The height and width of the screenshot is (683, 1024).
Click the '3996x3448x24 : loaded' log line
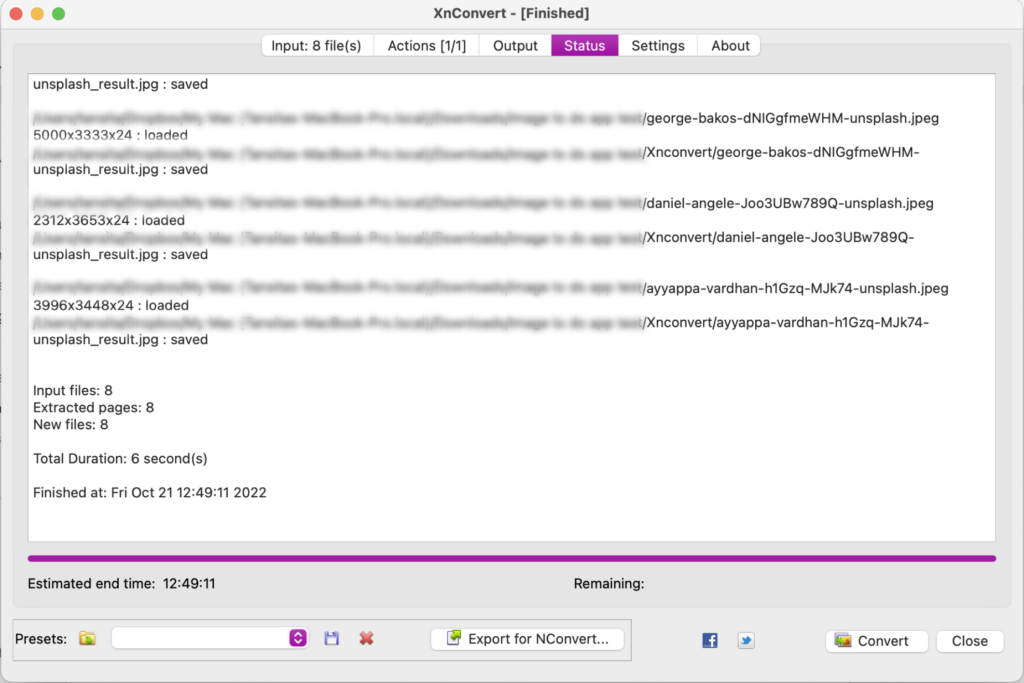point(111,305)
